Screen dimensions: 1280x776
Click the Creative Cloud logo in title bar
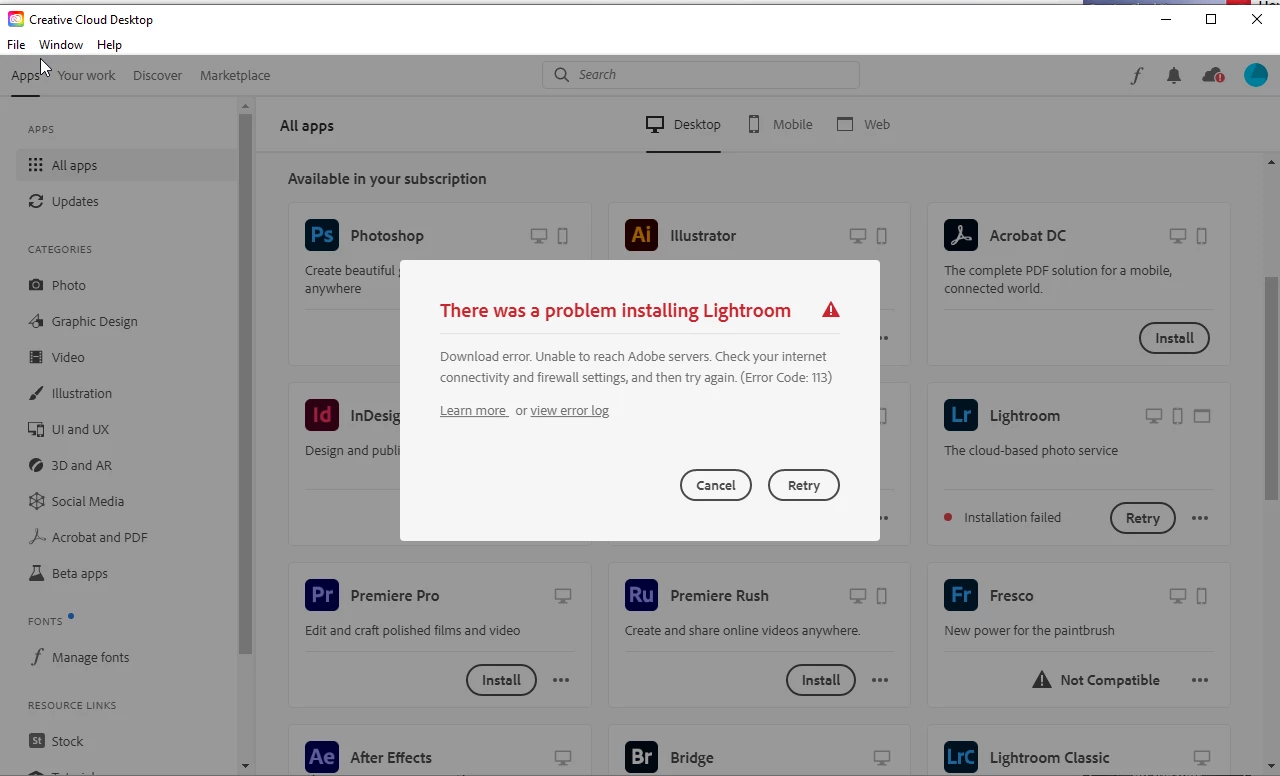(x=16, y=19)
